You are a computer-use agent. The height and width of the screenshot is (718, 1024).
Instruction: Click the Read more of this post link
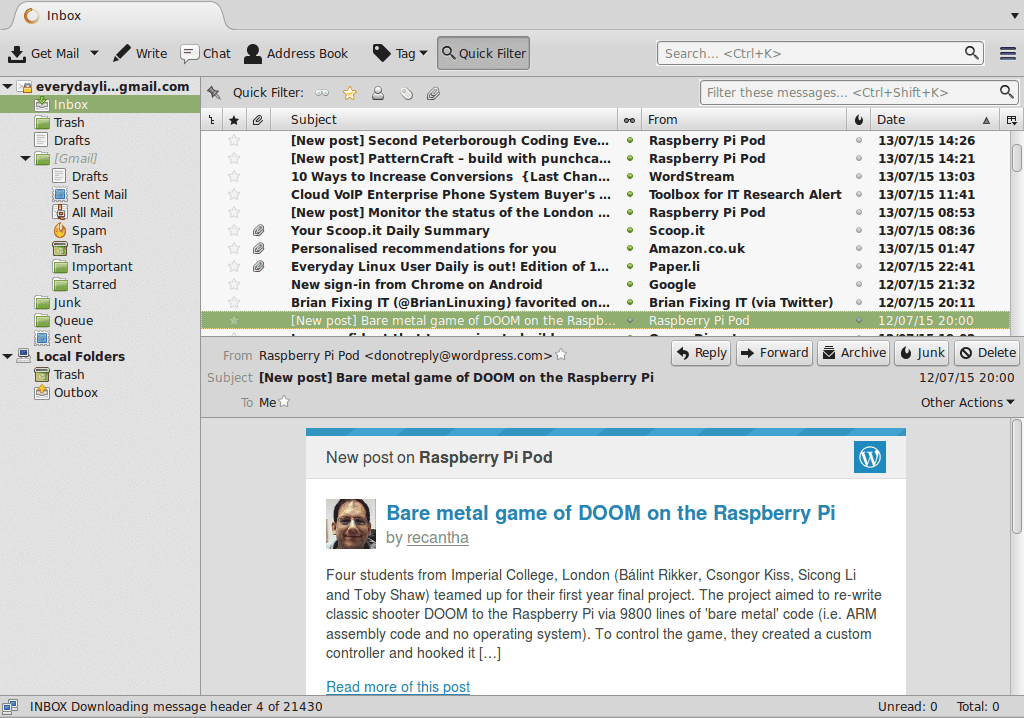point(398,687)
